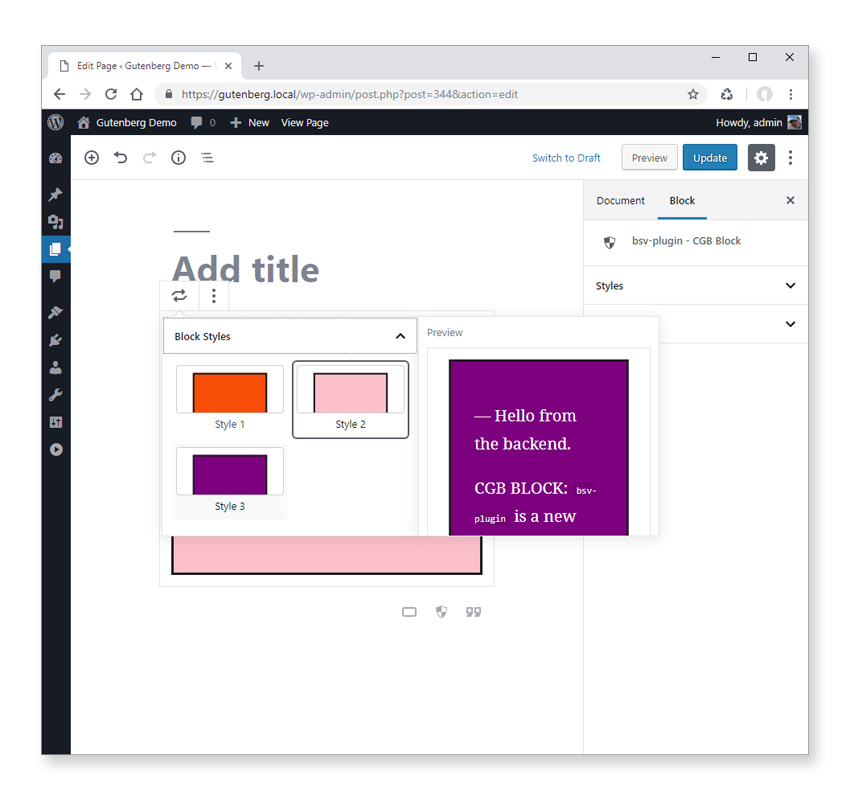Open the block navigation list icon
Viewport: 850px width, 800px height.
pyautogui.click(x=207, y=157)
